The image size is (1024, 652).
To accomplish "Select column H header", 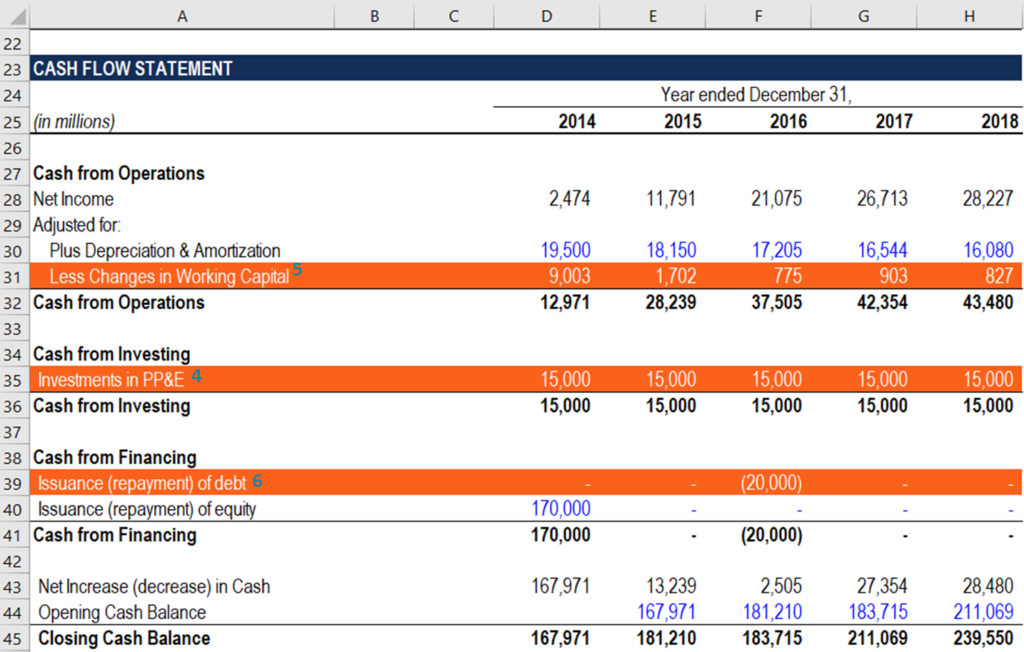I will click(967, 15).
